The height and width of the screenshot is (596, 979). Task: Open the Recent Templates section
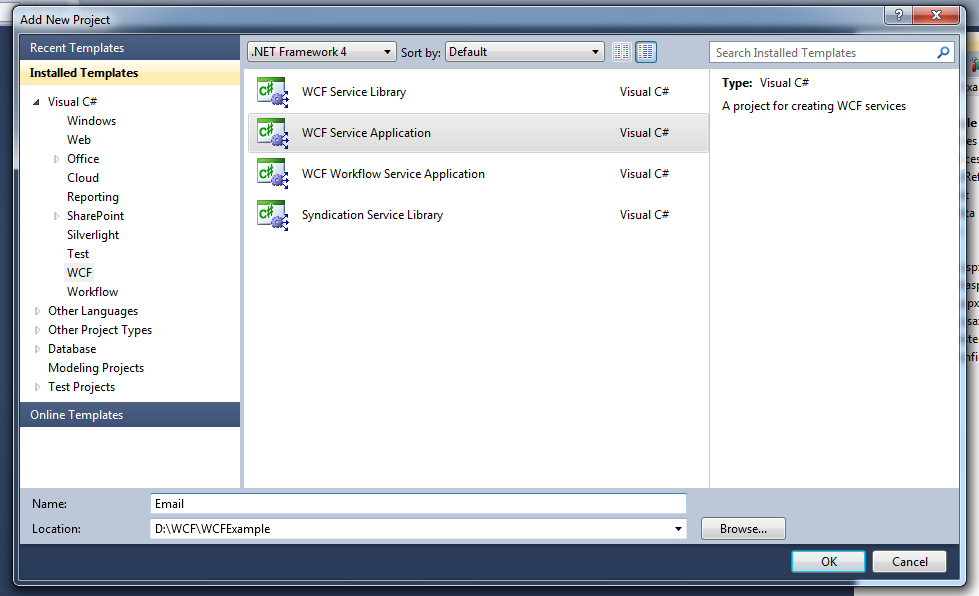click(76, 47)
